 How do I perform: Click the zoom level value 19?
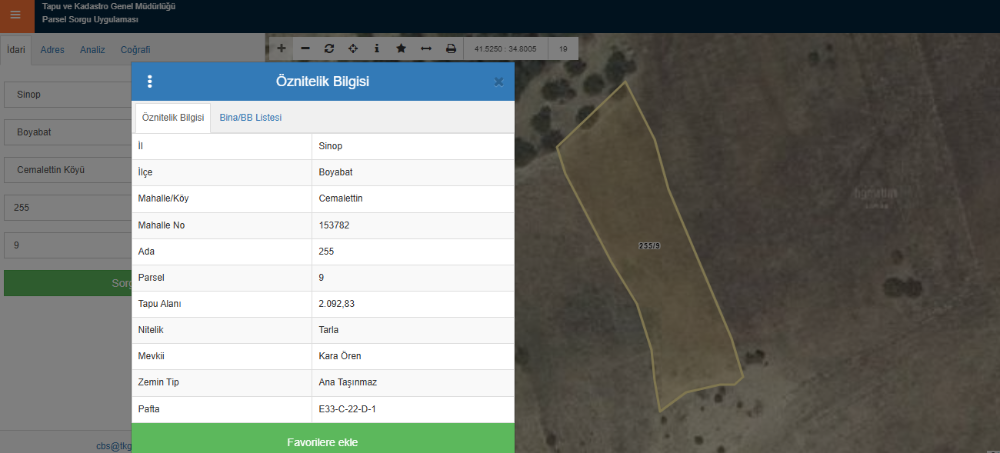pos(563,48)
